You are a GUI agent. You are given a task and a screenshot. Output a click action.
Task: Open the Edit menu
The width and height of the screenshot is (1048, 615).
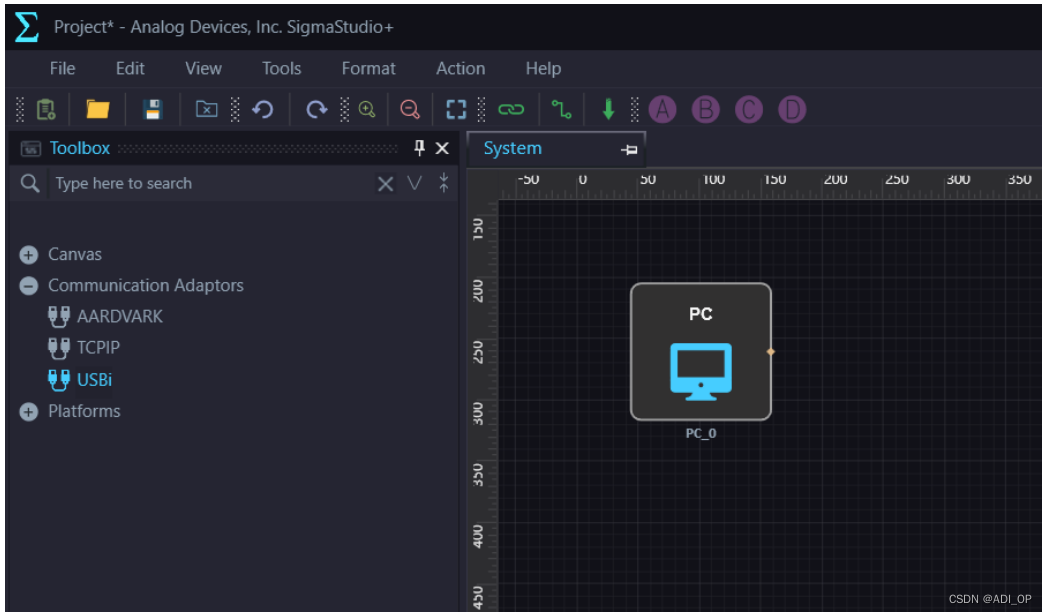tap(130, 68)
